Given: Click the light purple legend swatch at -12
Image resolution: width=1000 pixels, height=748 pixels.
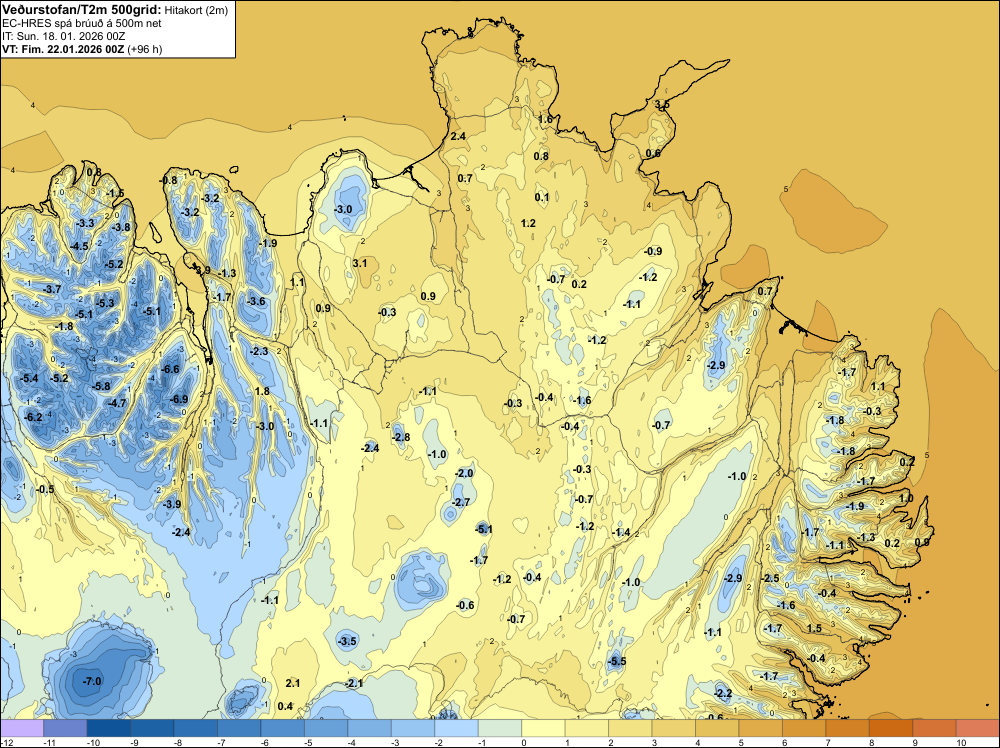Looking at the screenshot, I should (22, 728).
